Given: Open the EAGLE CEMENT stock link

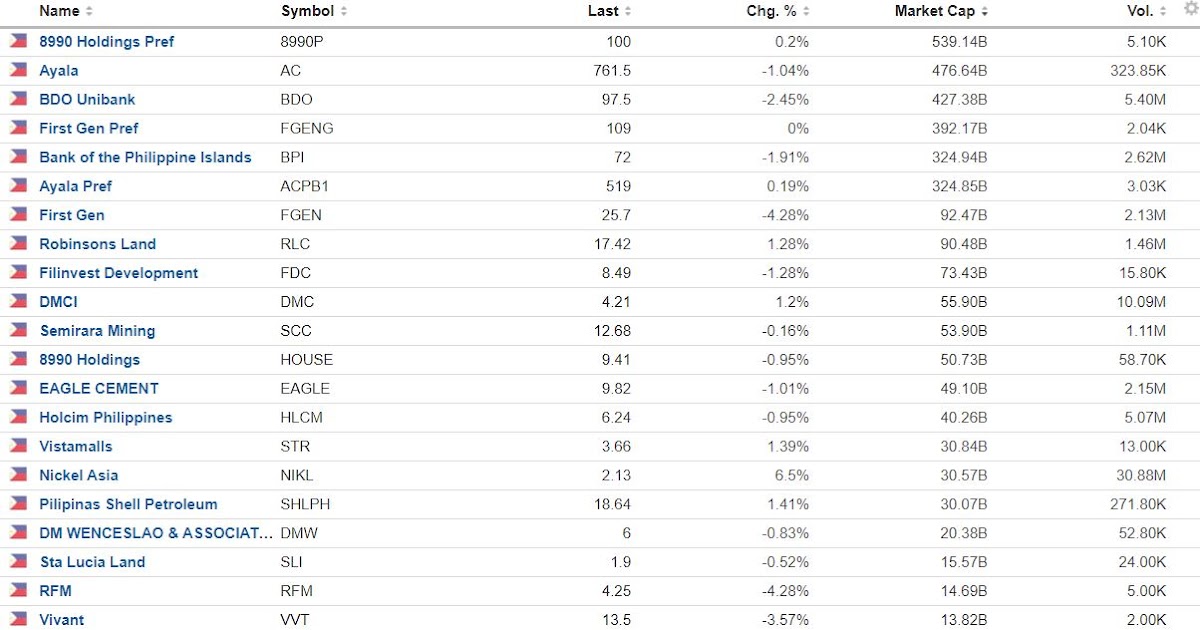Looking at the screenshot, I should pyautogui.click(x=99, y=388).
